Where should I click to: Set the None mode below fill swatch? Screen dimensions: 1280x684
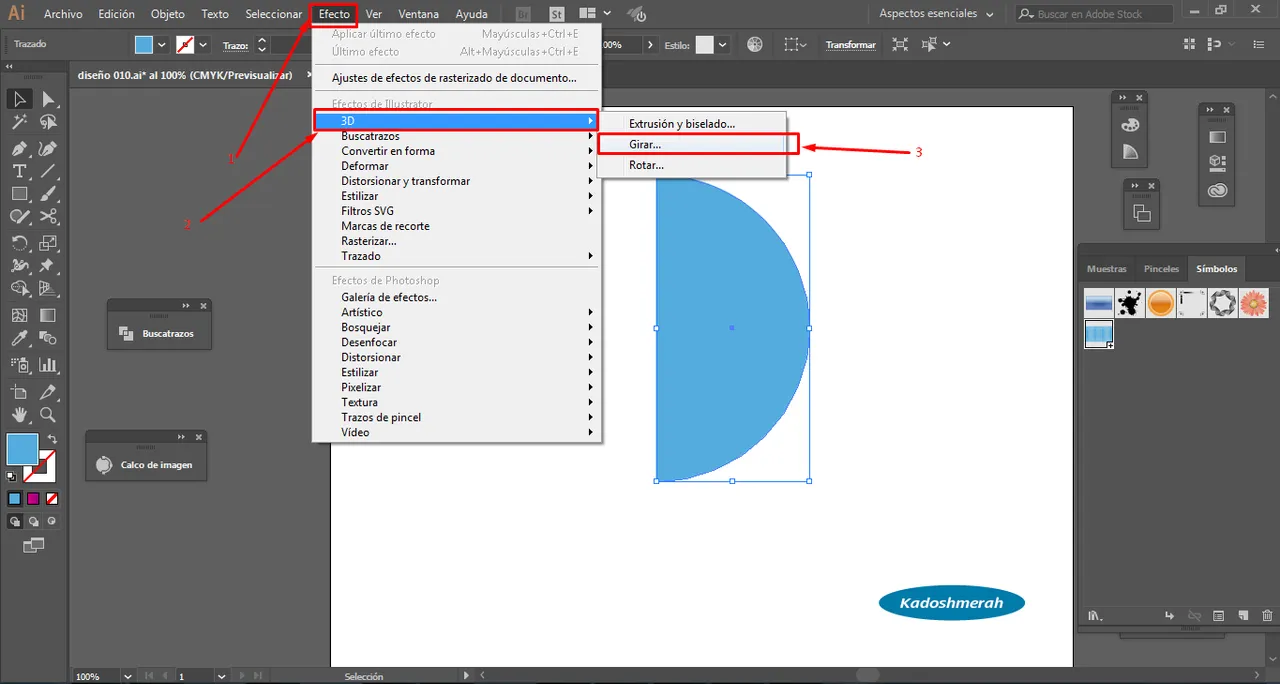pyautogui.click(x=52, y=498)
